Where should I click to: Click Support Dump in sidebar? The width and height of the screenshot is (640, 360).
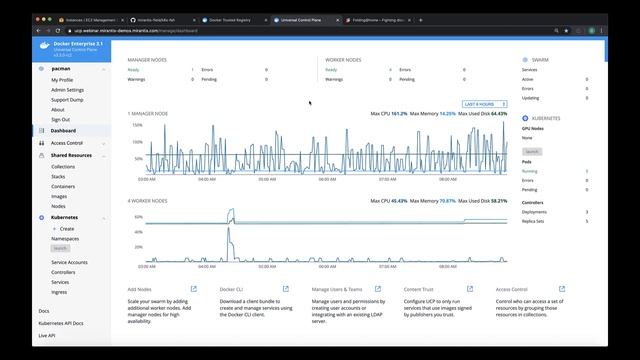[x=67, y=100]
